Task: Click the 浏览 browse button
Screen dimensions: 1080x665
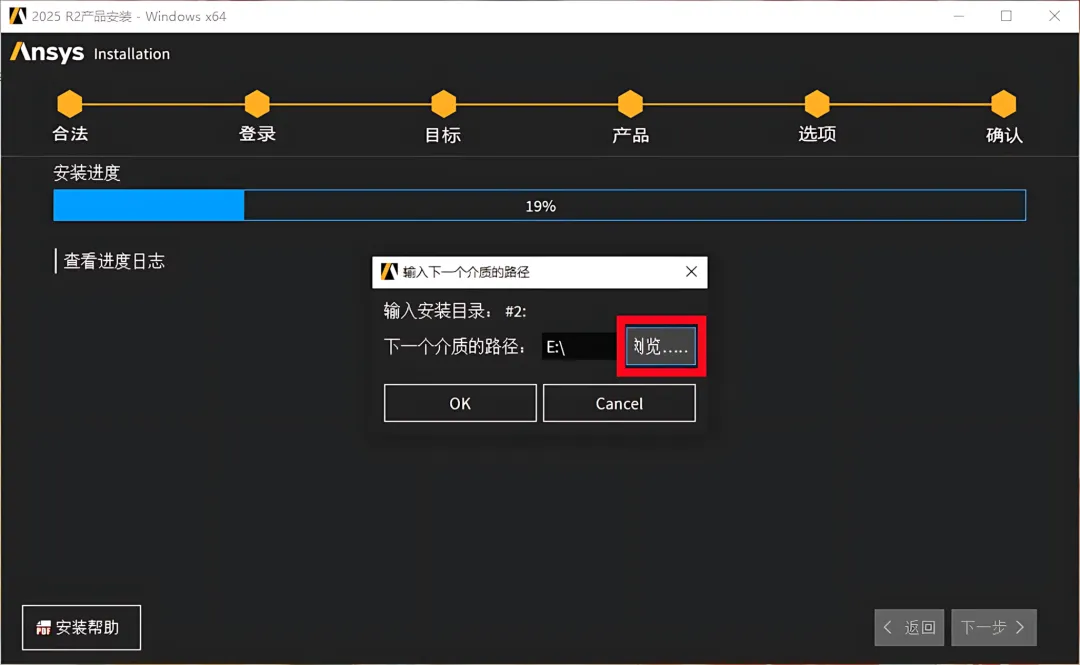Action: 661,346
